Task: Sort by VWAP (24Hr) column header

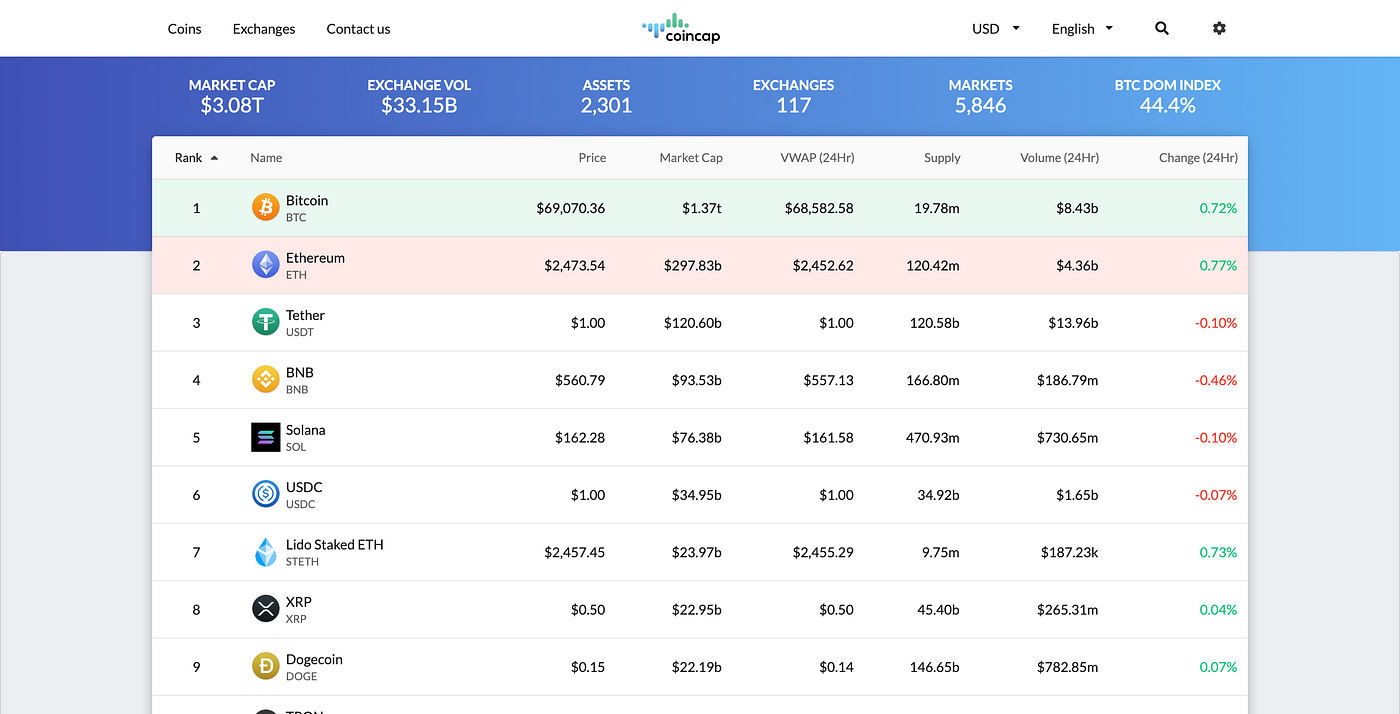Action: pyautogui.click(x=817, y=158)
